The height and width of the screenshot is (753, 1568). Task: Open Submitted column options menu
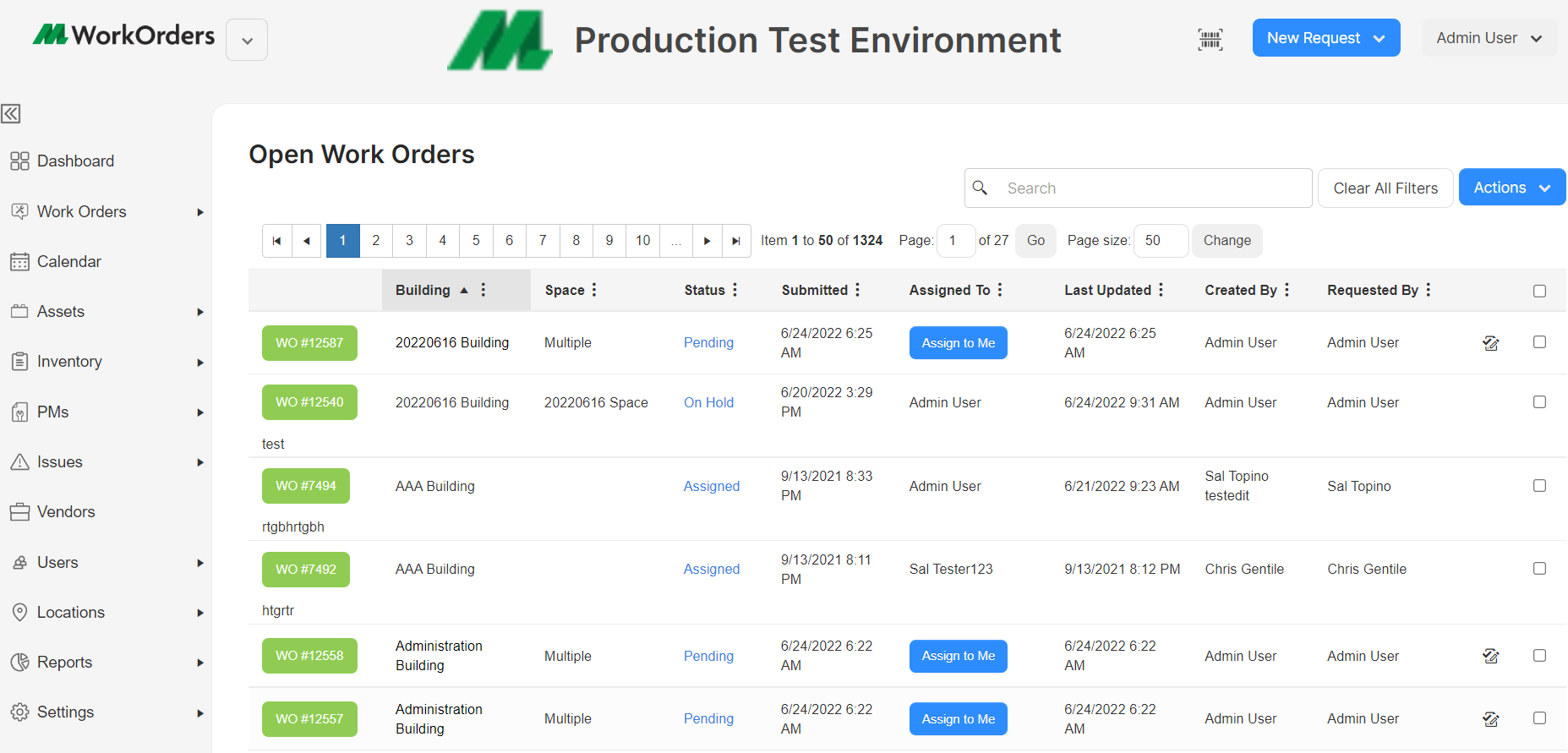[x=857, y=290]
